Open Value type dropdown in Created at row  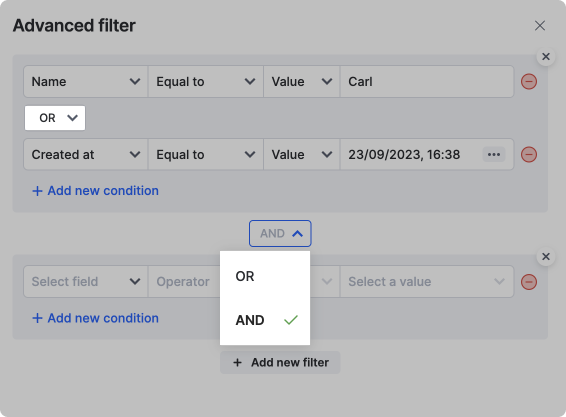[302, 155]
